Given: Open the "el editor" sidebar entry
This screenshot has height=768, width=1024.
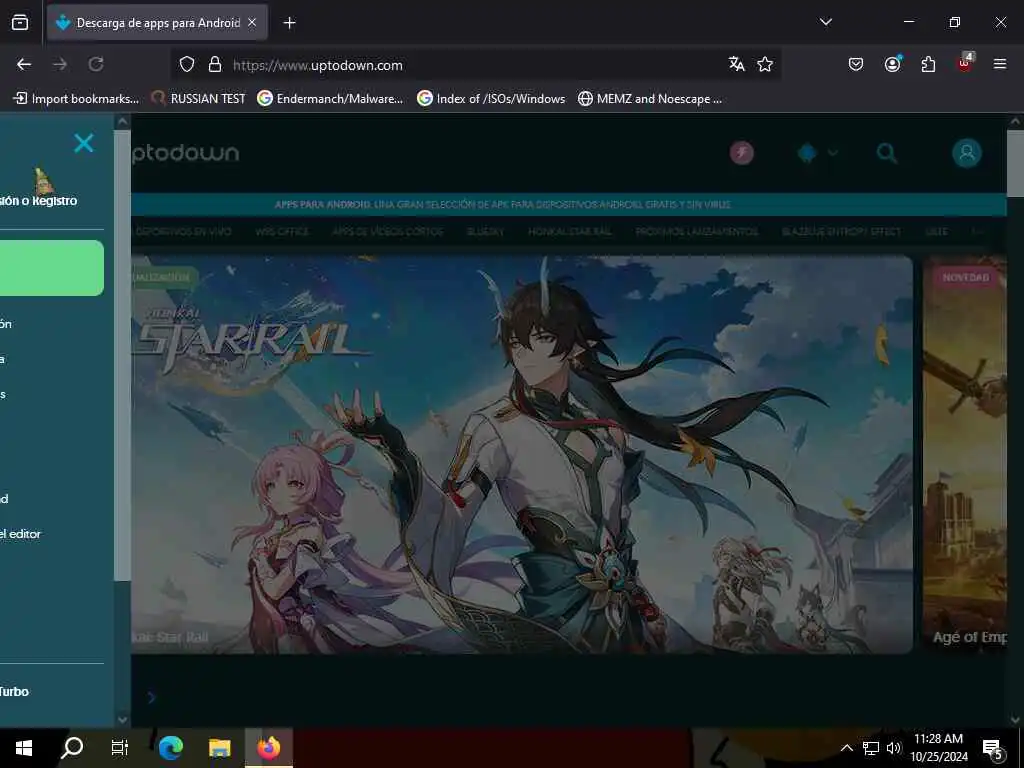Looking at the screenshot, I should [20, 534].
